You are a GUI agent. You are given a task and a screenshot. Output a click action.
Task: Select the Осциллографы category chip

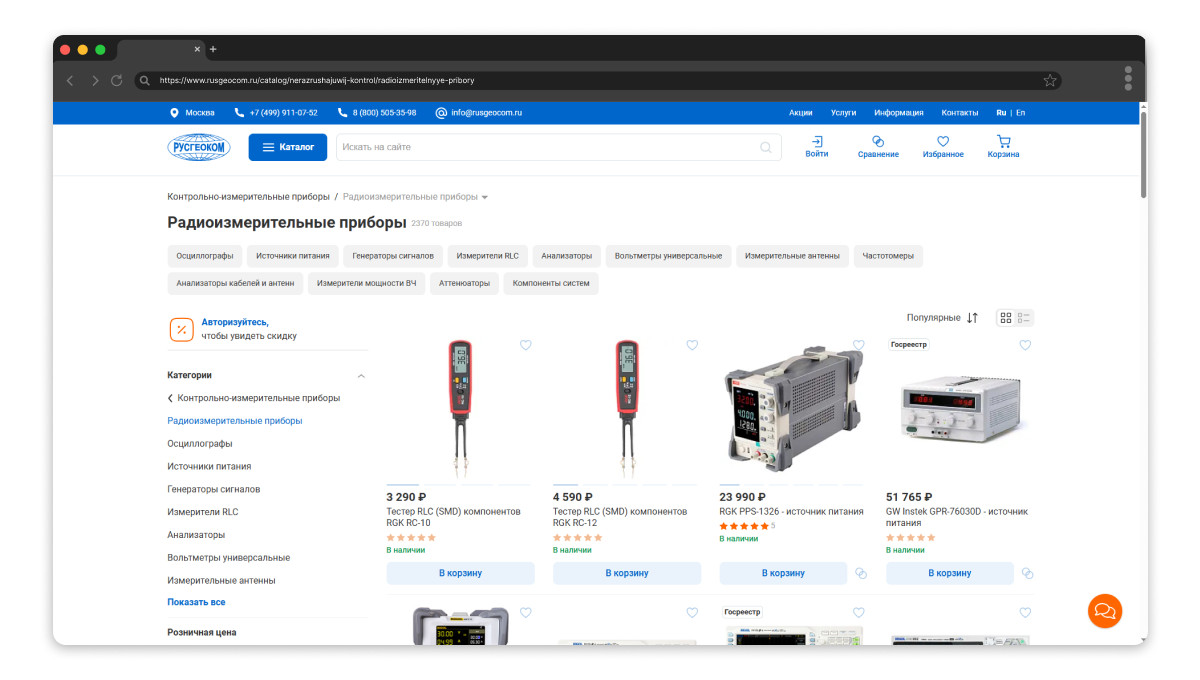click(205, 256)
